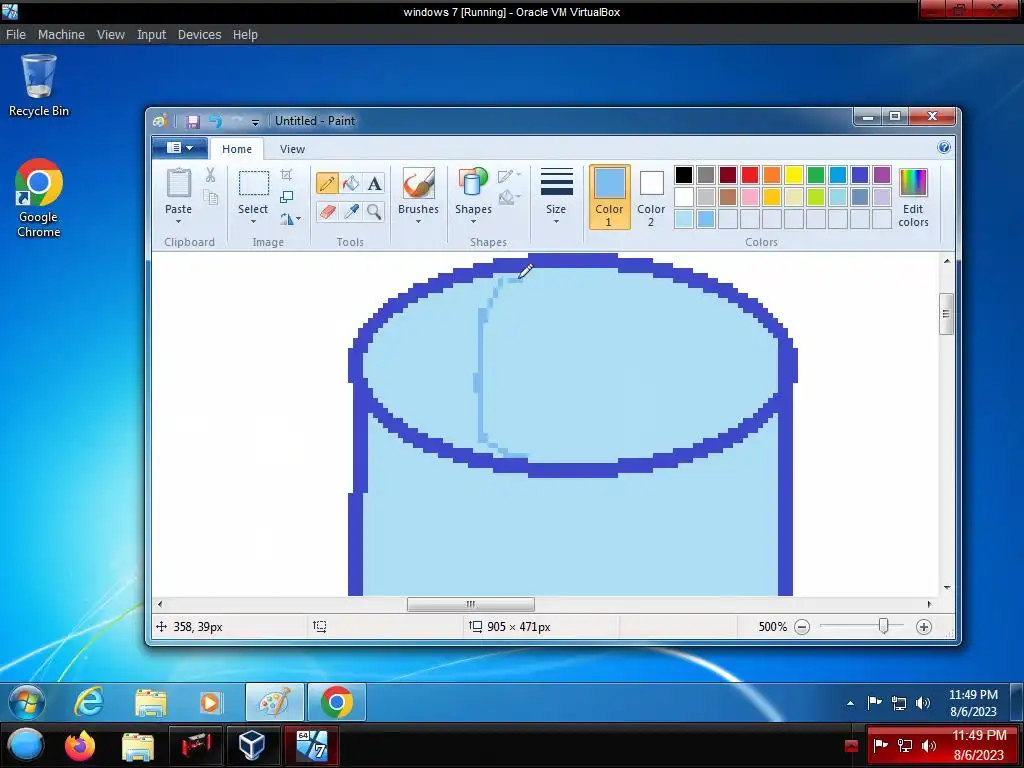Pick the yellow color swatch
The width and height of the screenshot is (1024, 768).
point(793,174)
